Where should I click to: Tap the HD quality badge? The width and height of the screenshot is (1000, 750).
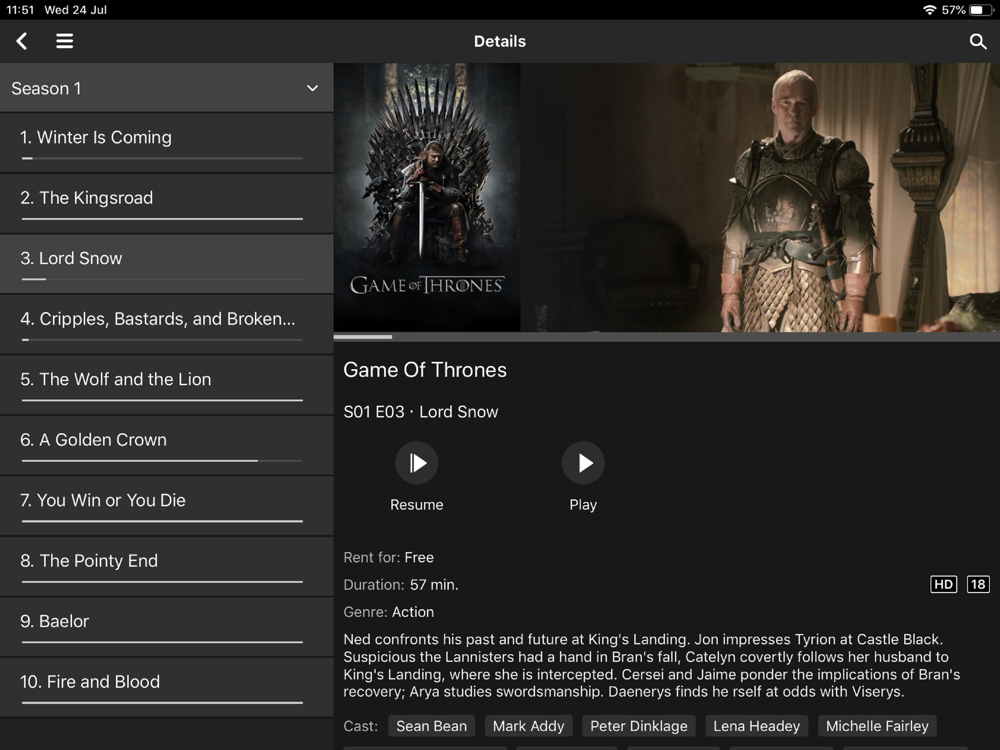943,584
